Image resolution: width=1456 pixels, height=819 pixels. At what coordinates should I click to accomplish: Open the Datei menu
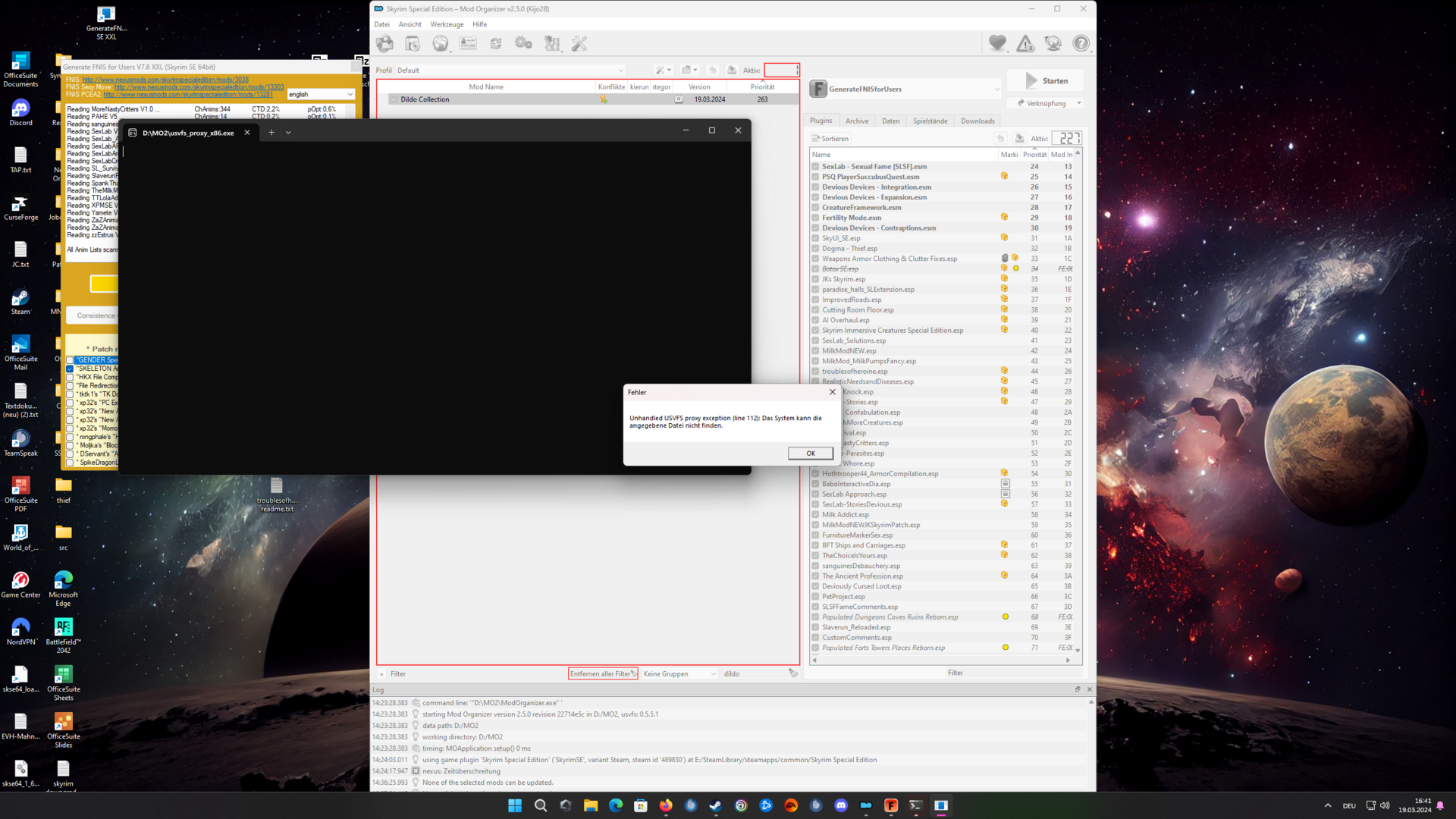pos(381,24)
